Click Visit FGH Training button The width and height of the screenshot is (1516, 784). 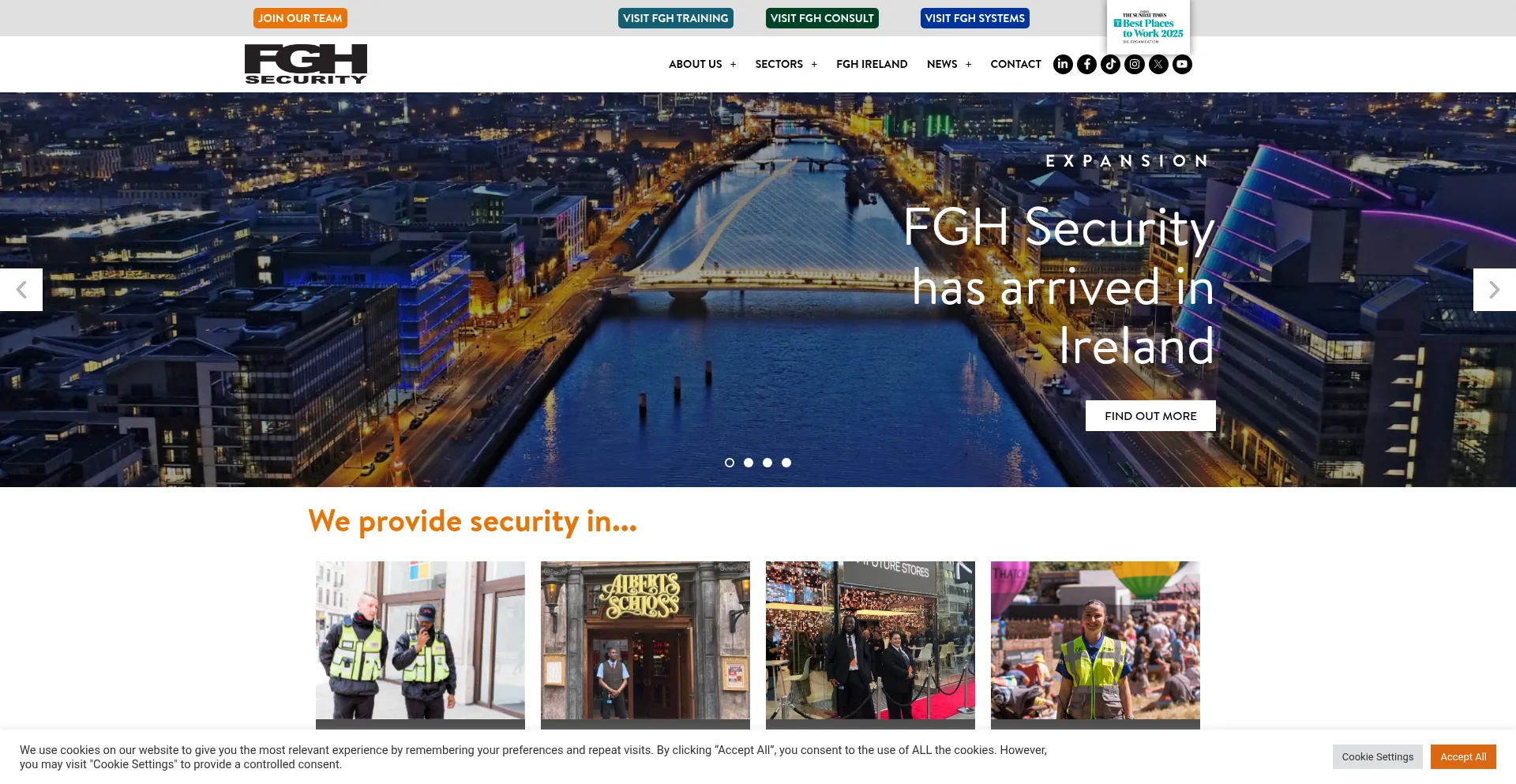coord(675,18)
